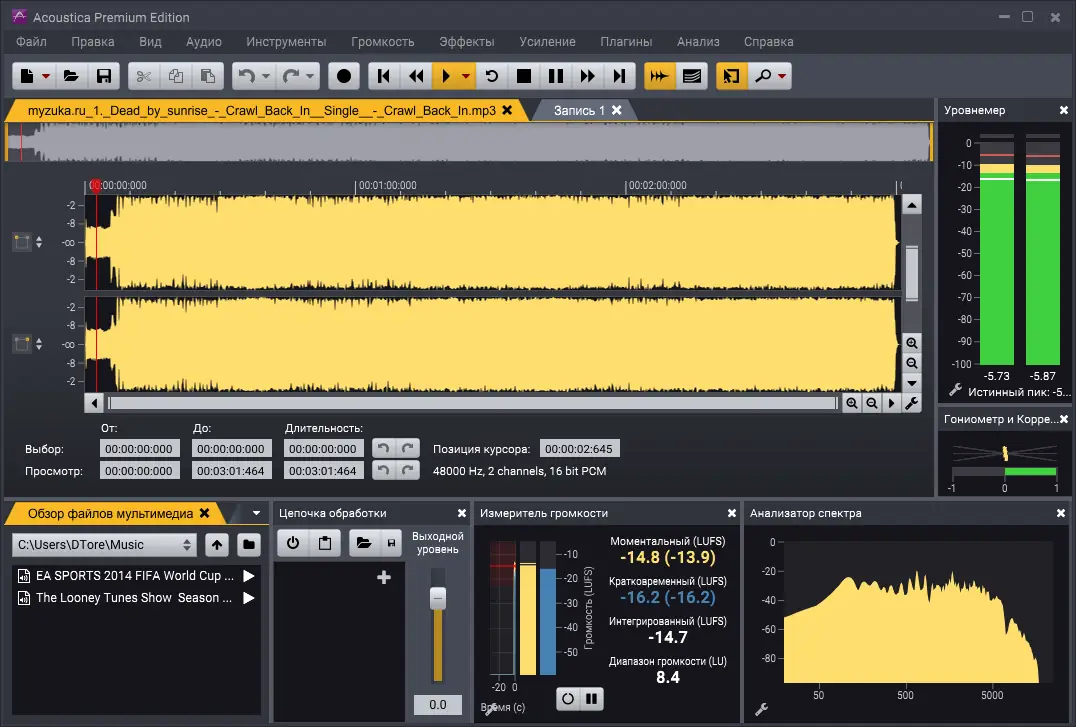Adjust the Выходной уровень slider

438,599
